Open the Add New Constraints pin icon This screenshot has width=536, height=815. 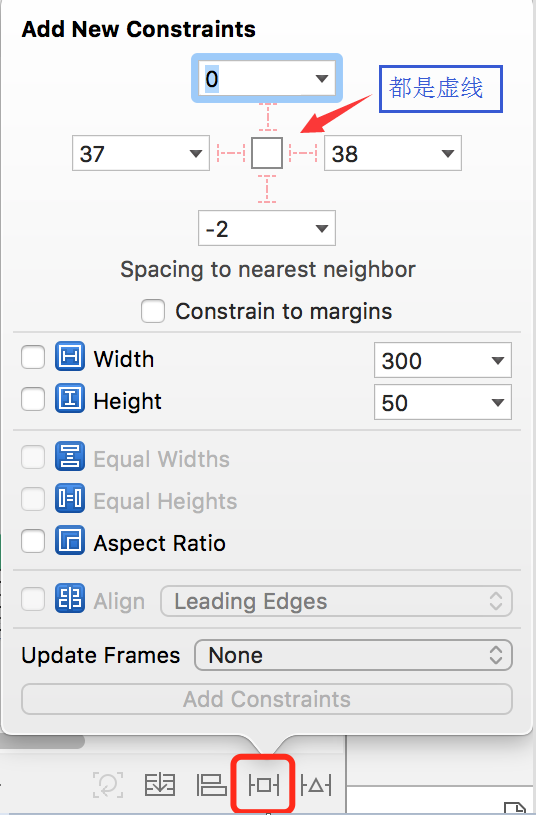264,784
